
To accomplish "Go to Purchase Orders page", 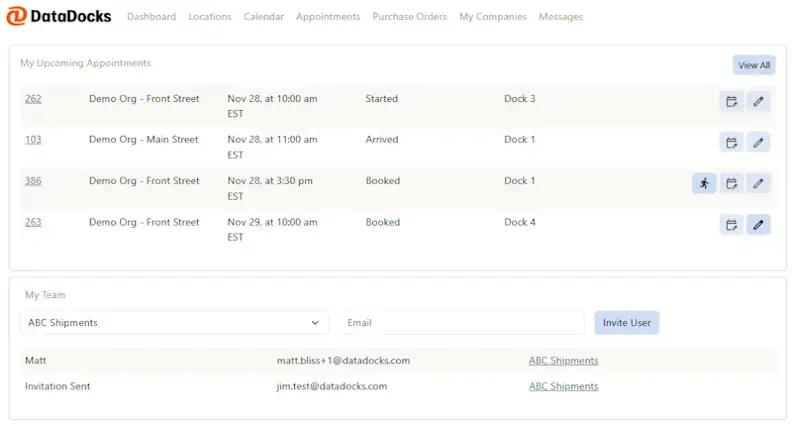I will 409,17.
